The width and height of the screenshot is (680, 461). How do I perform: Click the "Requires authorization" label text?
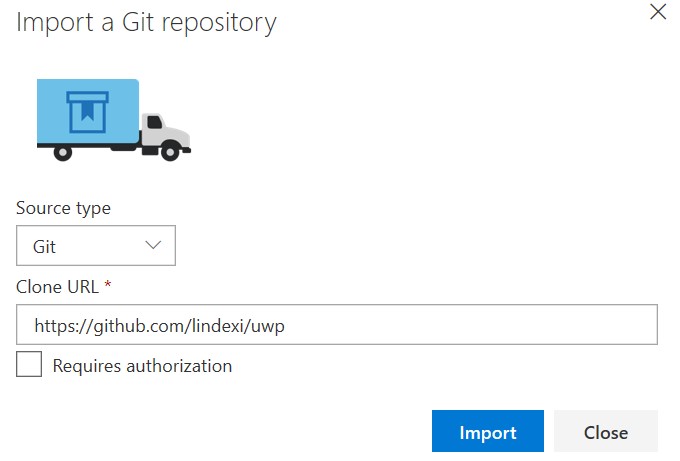coord(142,366)
